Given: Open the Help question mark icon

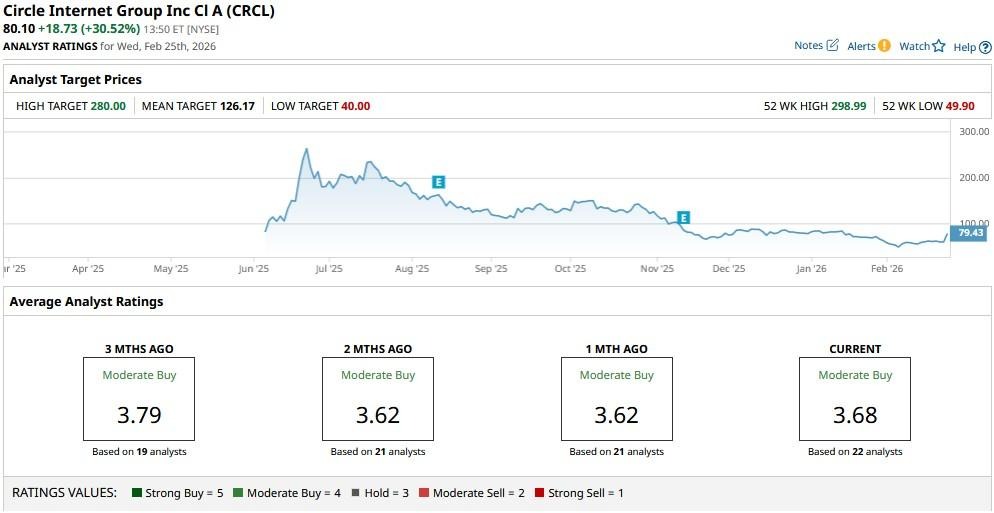Looking at the screenshot, I should tap(985, 47).
